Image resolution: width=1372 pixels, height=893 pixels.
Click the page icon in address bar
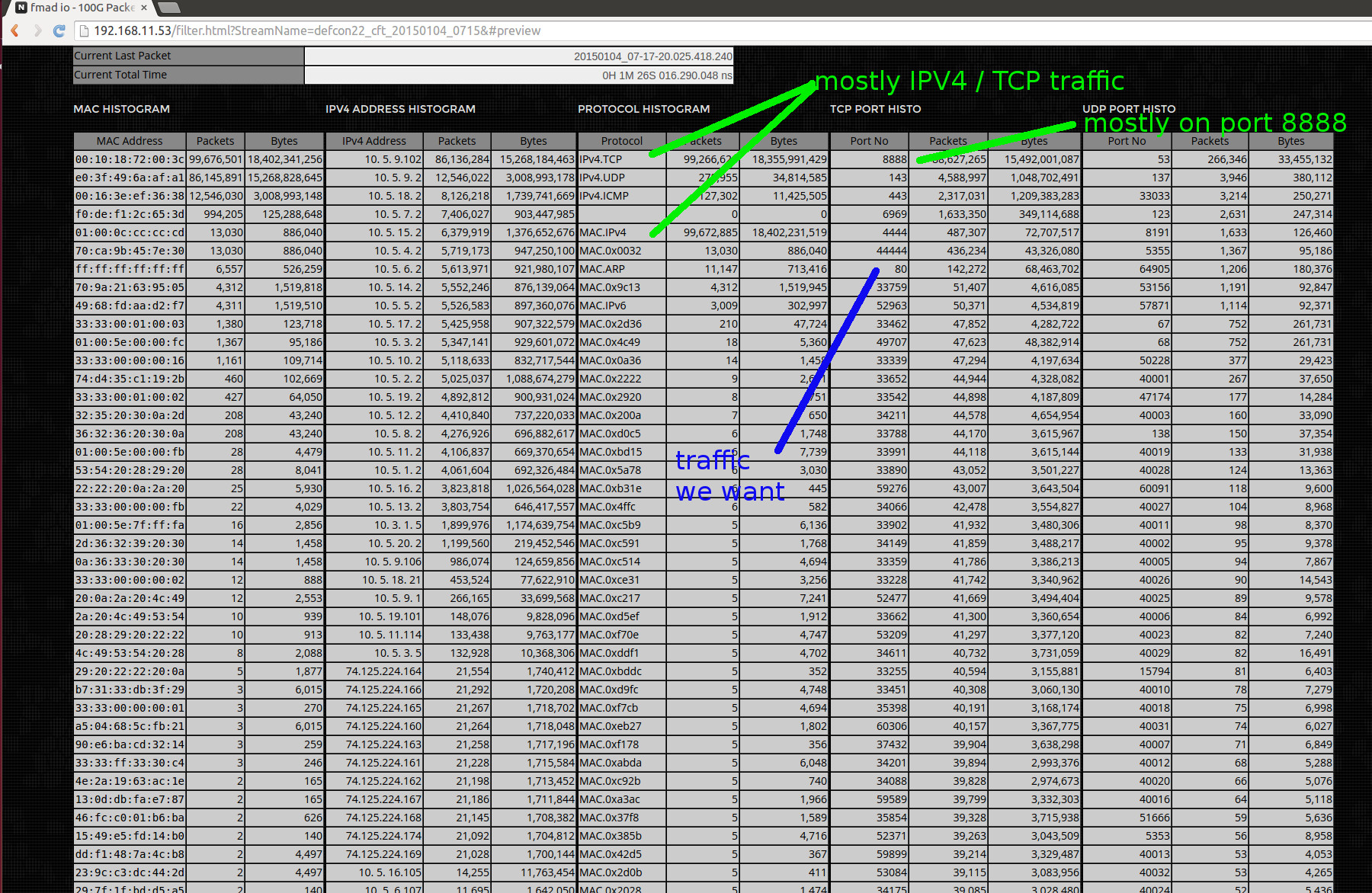pos(85,31)
